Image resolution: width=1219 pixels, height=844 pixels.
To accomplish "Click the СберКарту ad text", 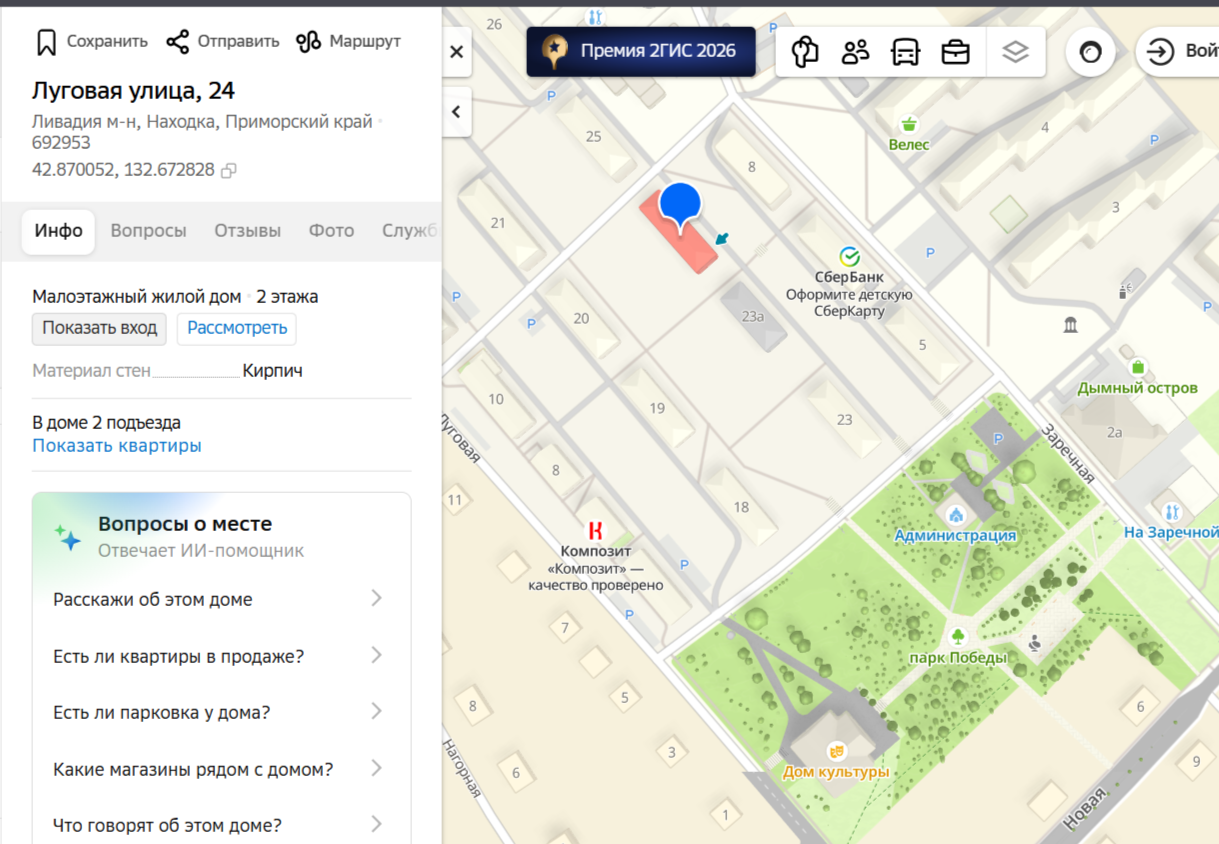I will click(x=849, y=311).
